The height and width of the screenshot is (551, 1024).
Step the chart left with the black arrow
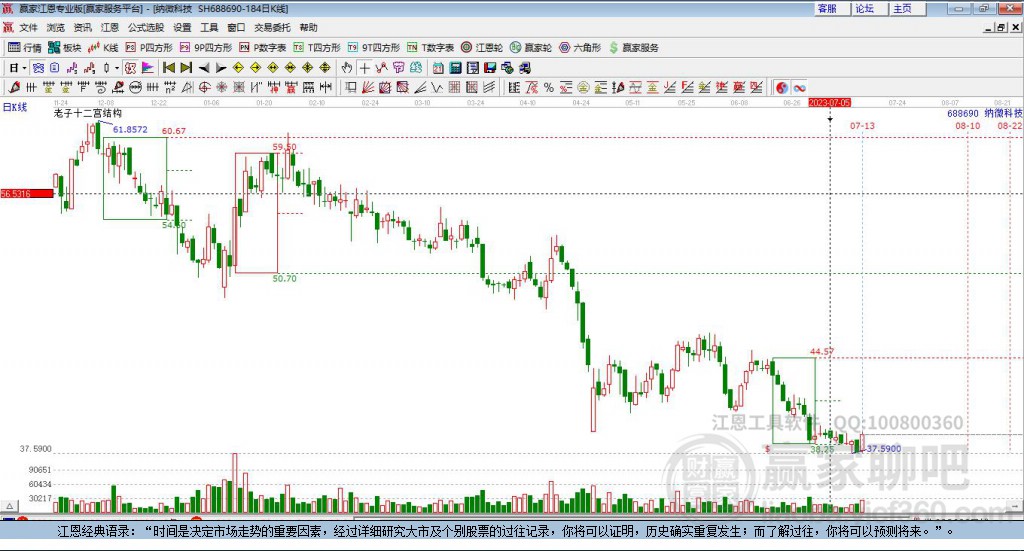(204, 68)
